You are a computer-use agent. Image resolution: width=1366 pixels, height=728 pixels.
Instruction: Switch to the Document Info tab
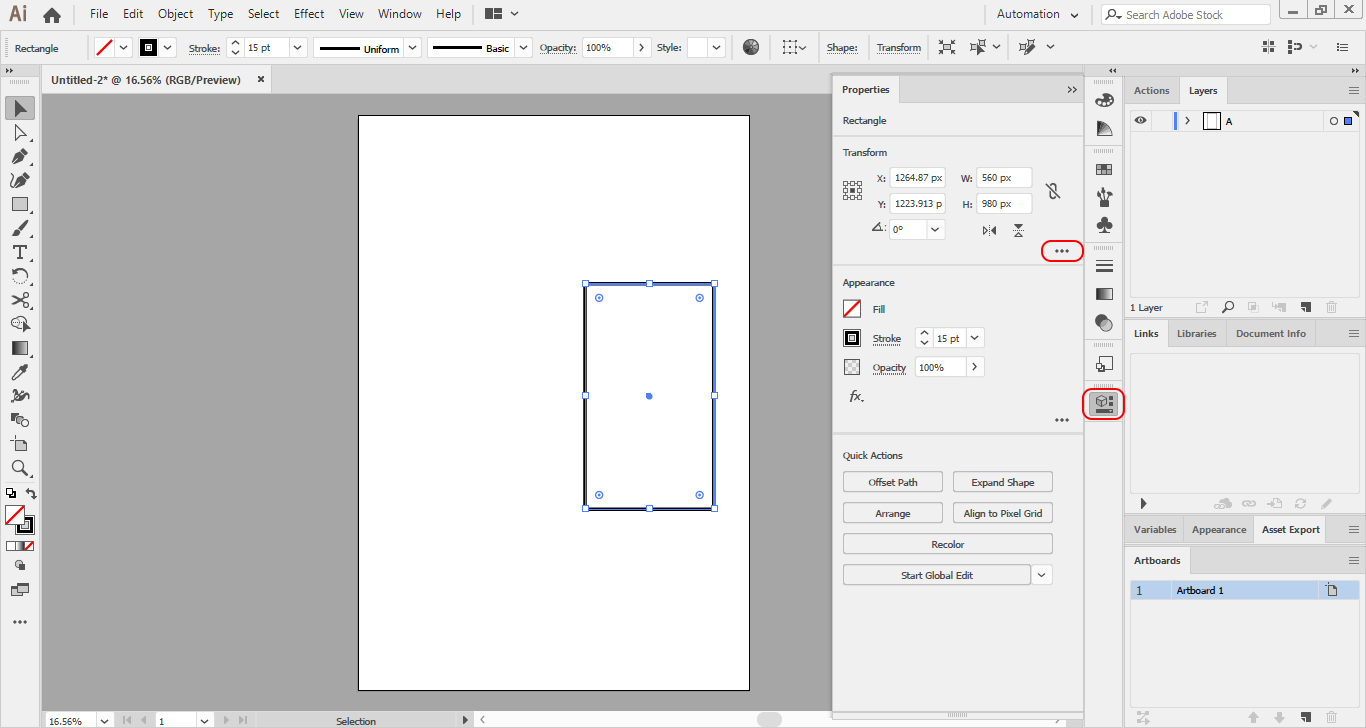[x=1270, y=333]
